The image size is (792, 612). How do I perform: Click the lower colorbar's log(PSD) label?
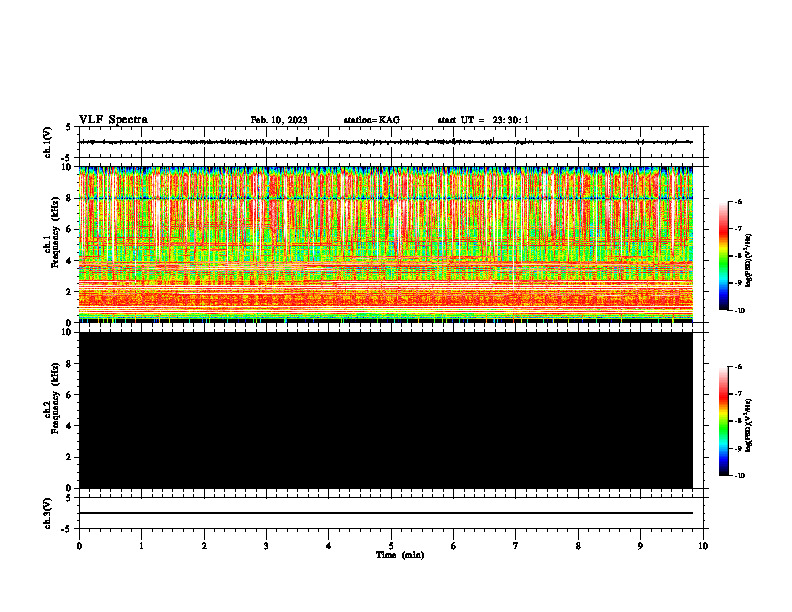(749, 425)
